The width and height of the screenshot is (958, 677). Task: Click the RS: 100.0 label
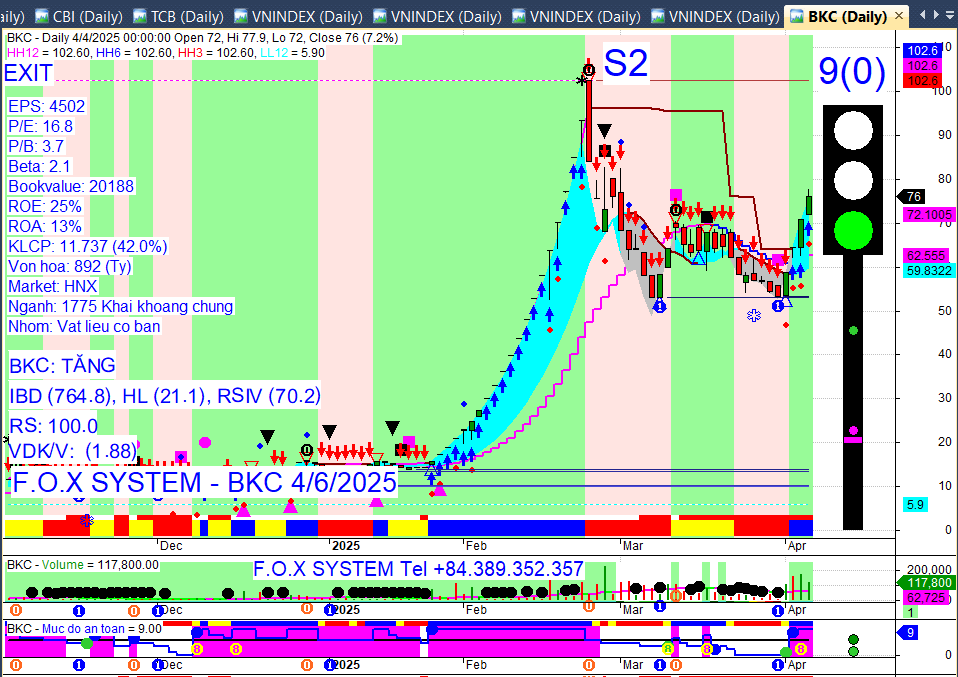pyautogui.click(x=54, y=426)
